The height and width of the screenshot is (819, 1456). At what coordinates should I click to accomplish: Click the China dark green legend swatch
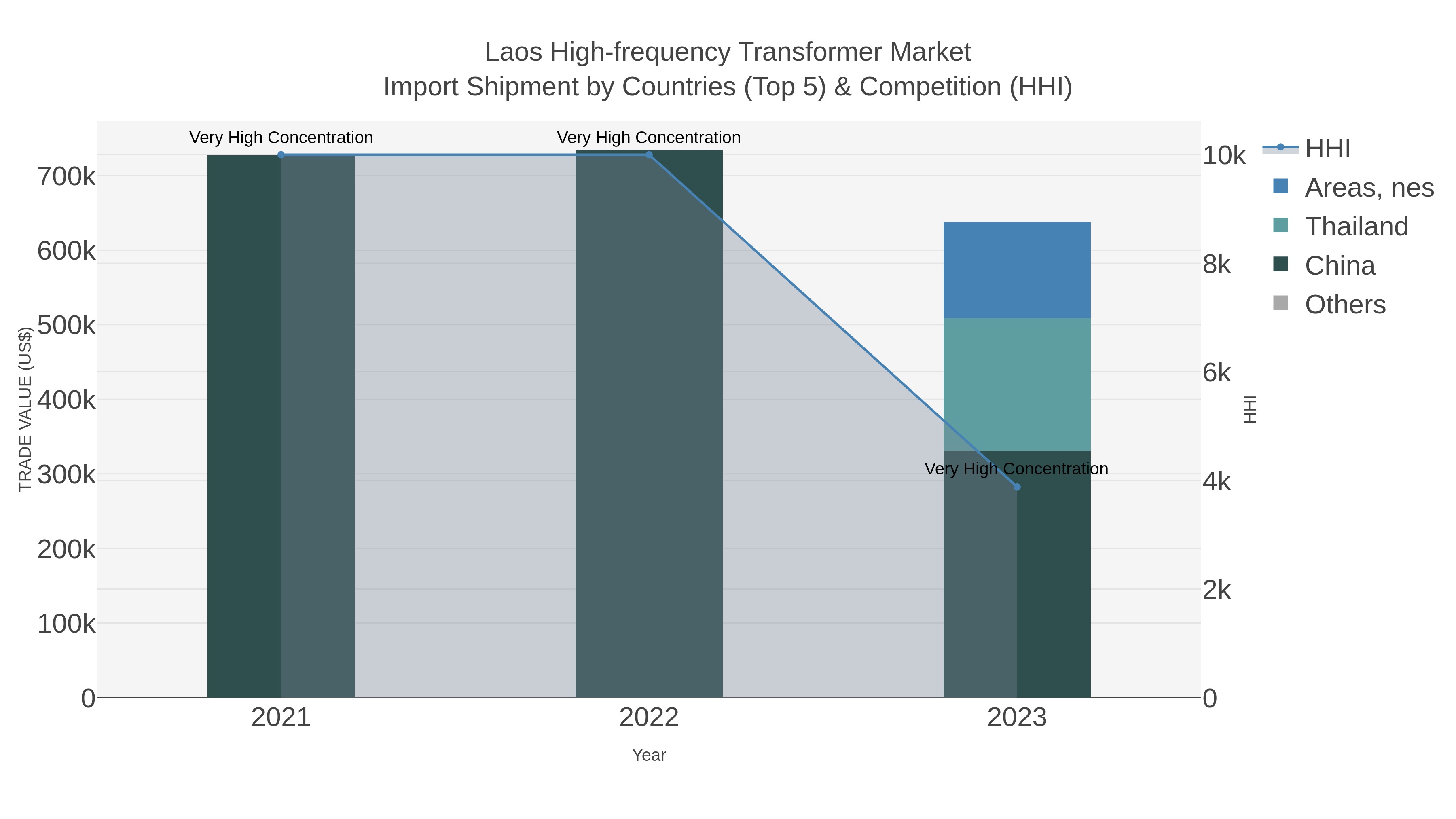click(1280, 264)
